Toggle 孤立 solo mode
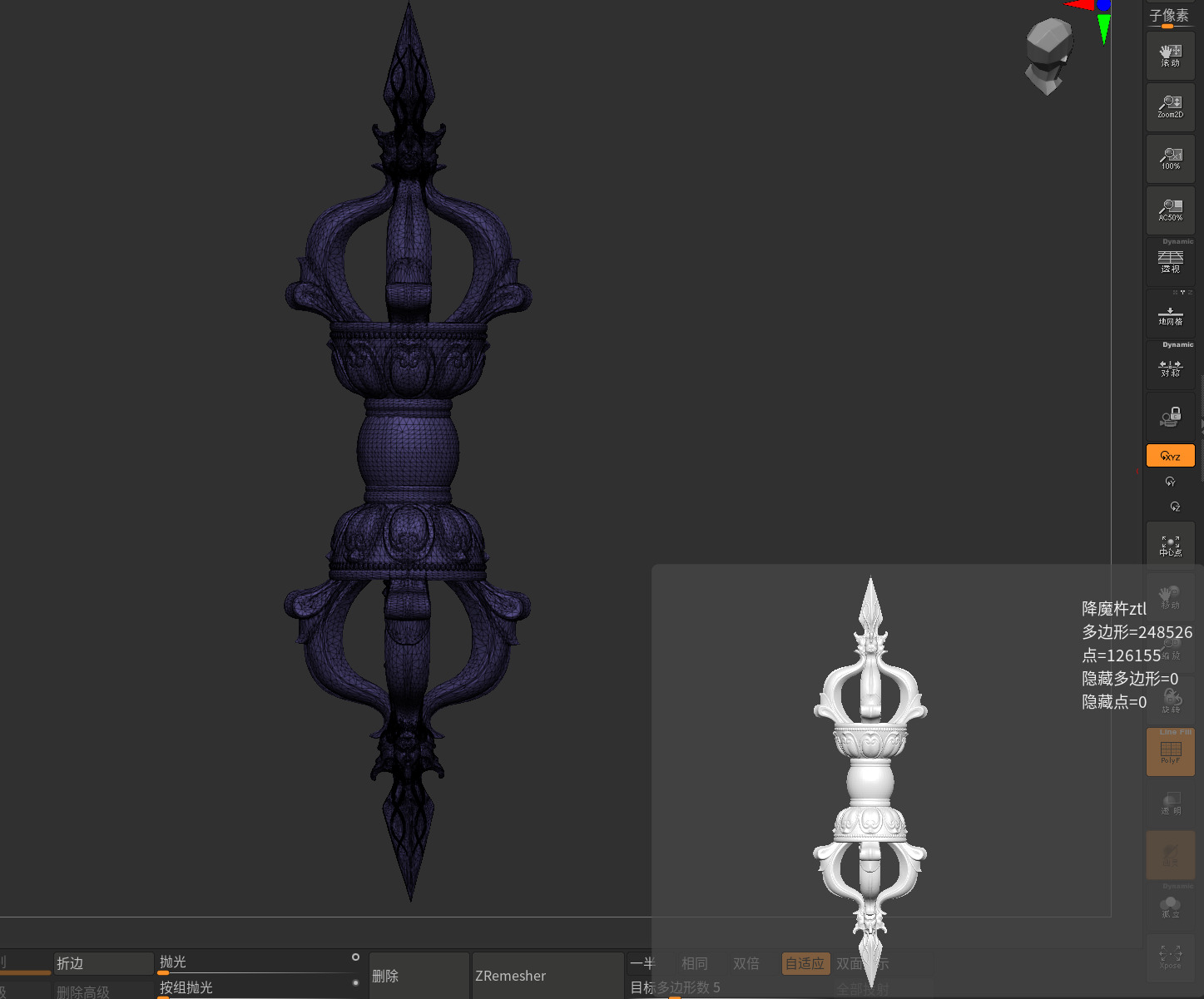Viewport: 1204px width, 999px height. point(1170,907)
